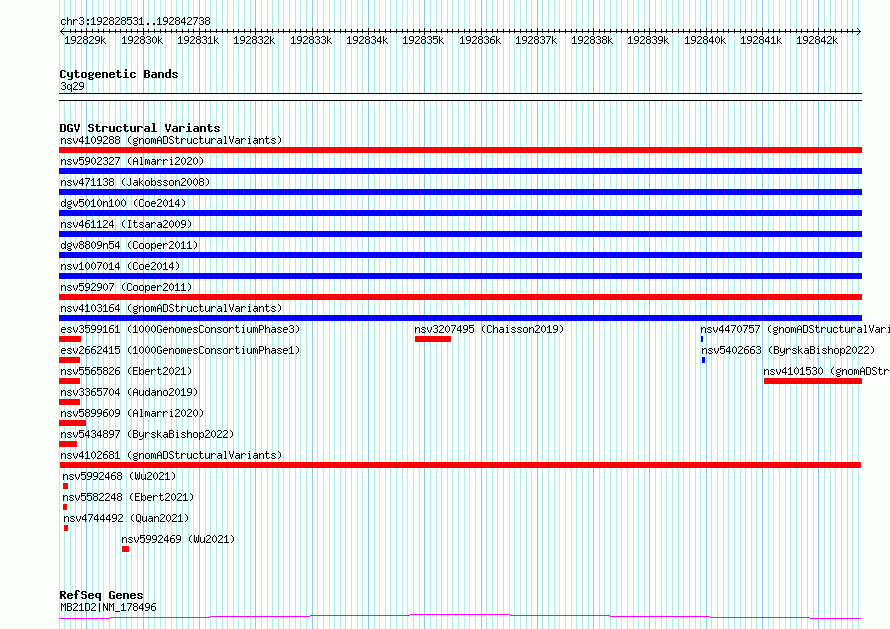The height and width of the screenshot is (629, 890).
Task: Click the RefSeq Genes track title
Action: (102, 595)
